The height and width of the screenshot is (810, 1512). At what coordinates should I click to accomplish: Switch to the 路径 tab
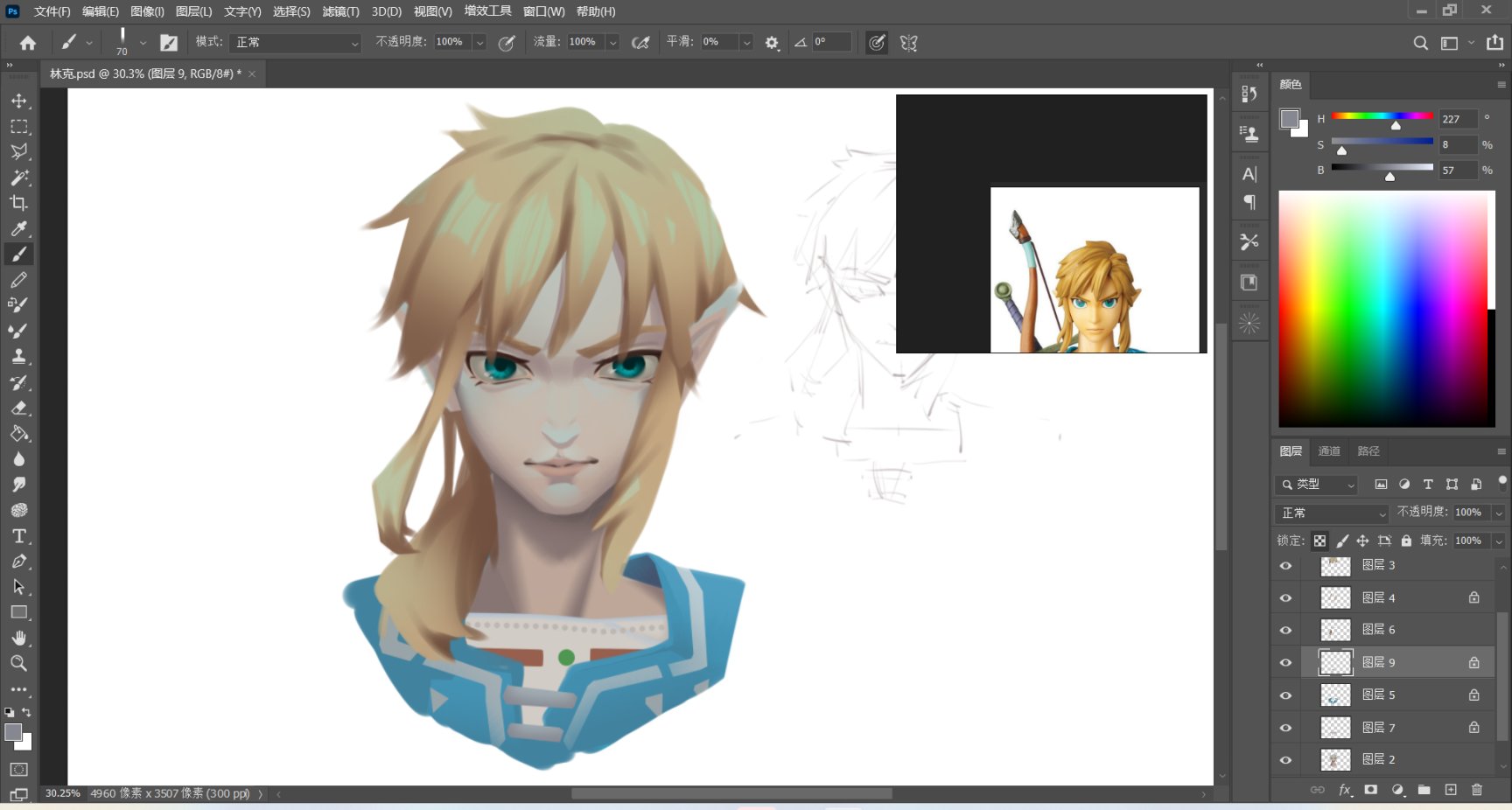1368,451
